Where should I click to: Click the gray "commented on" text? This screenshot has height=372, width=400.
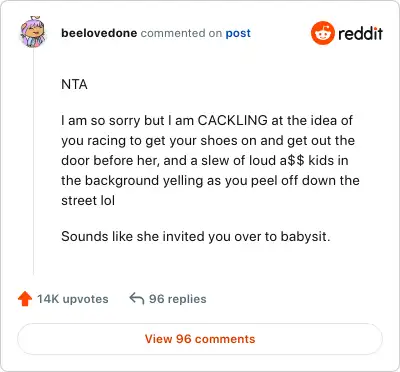181,33
